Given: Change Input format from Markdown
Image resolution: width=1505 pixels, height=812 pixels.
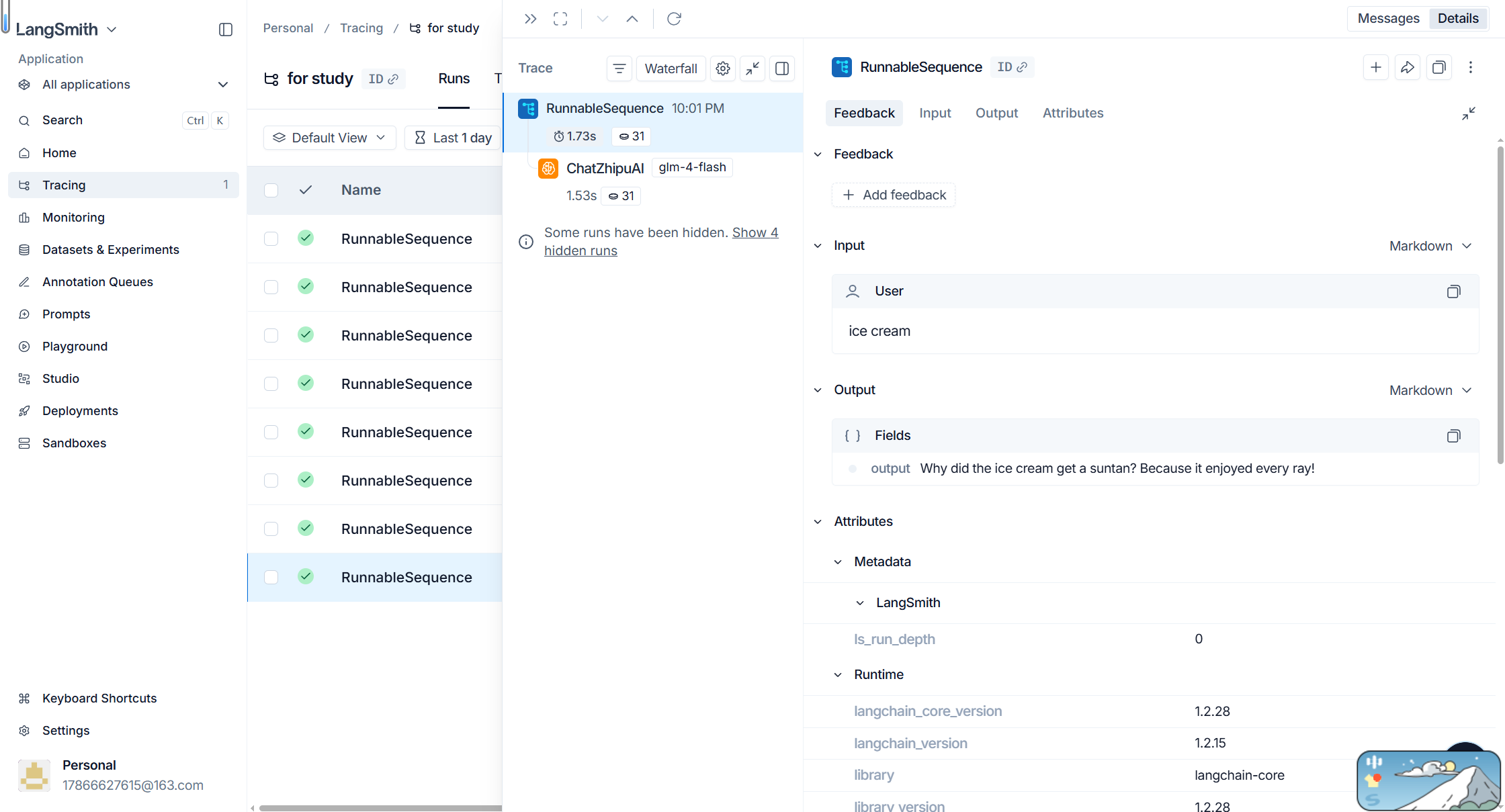Looking at the screenshot, I should click(x=1430, y=246).
